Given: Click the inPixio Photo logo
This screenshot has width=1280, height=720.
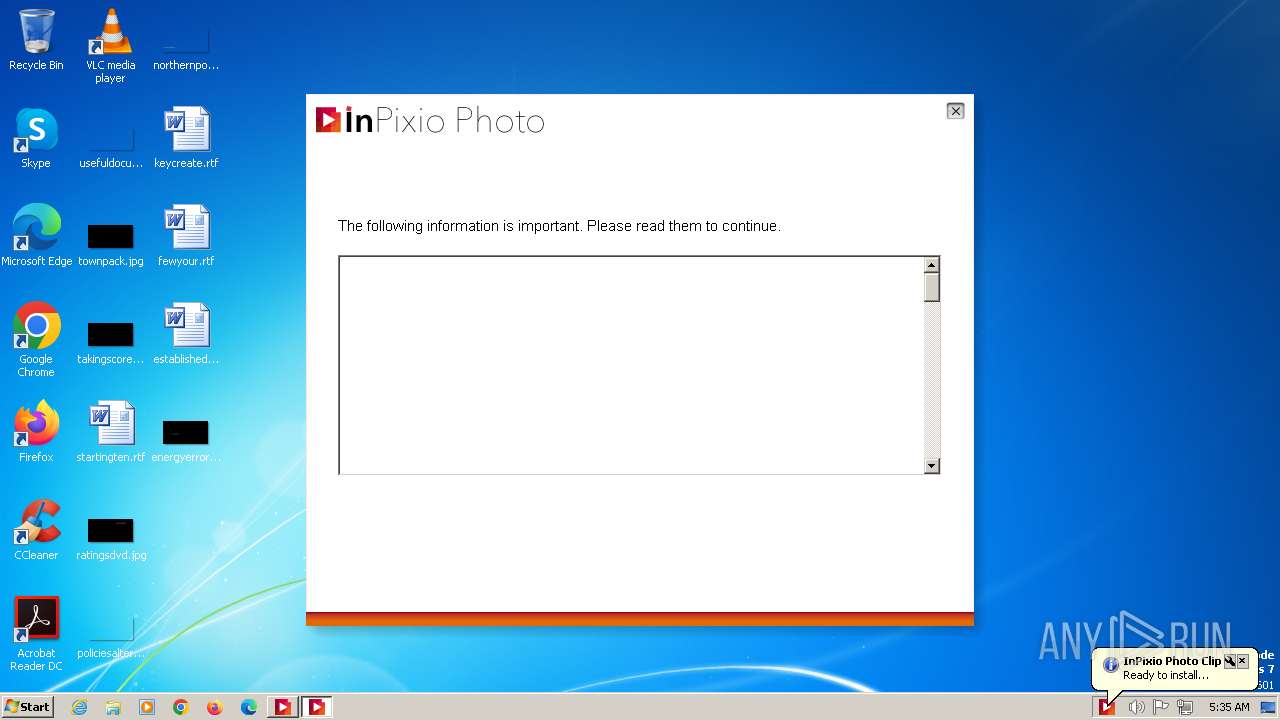Looking at the screenshot, I should tap(430, 121).
